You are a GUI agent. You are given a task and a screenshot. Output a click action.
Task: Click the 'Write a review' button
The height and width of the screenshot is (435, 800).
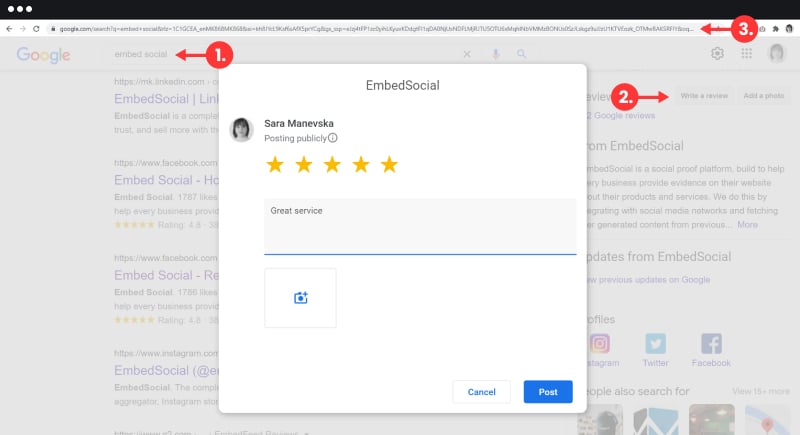(704, 96)
